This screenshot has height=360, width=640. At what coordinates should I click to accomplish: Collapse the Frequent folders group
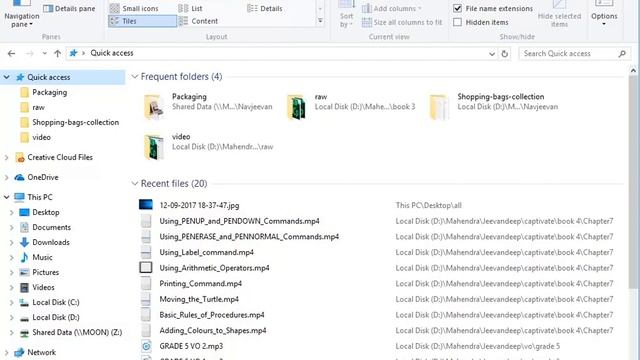coord(135,77)
